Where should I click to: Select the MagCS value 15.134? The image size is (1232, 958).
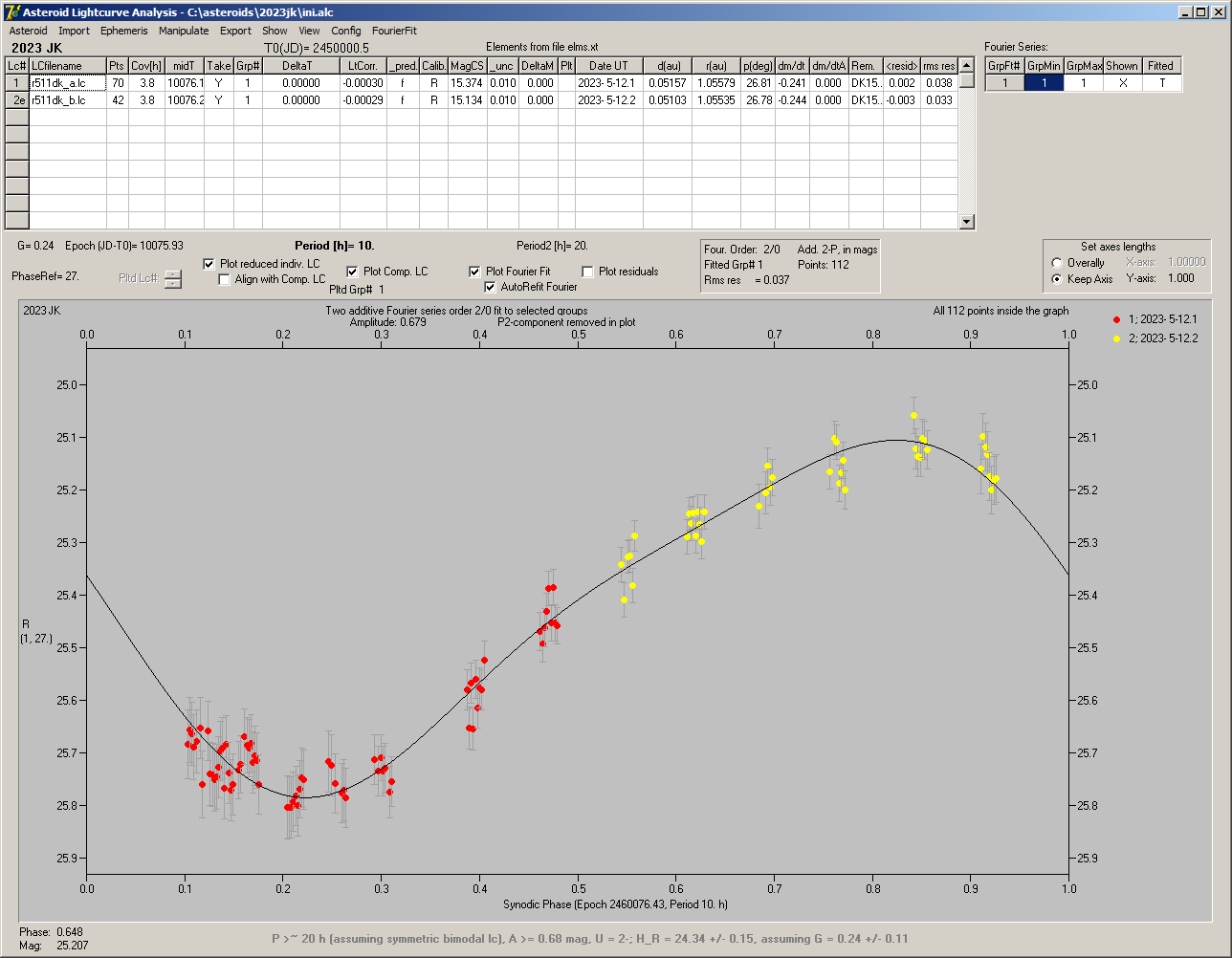(467, 100)
